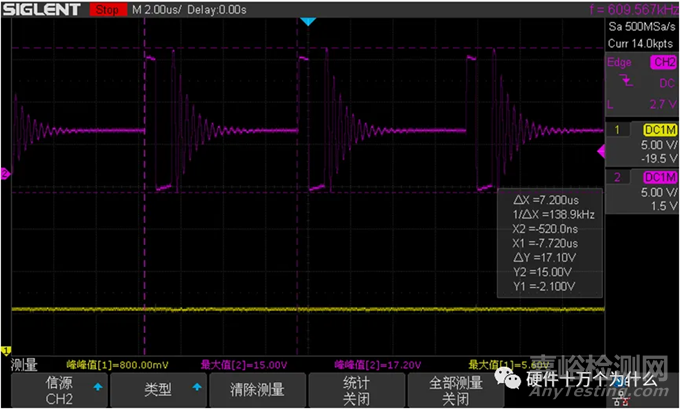The height and width of the screenshot is (409, 680).
Task: Click the cursor readout box showing ΔX=7.200us
Action: pos(549,242)
